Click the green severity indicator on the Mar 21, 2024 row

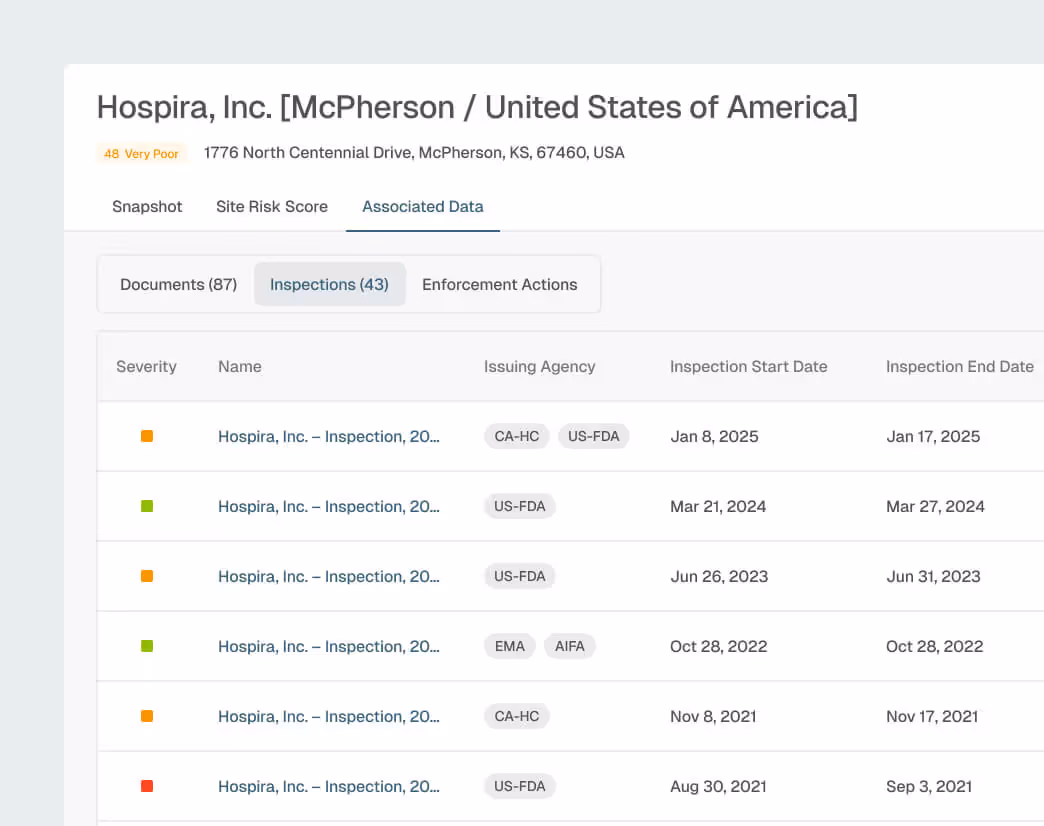[x=145, y=506]
